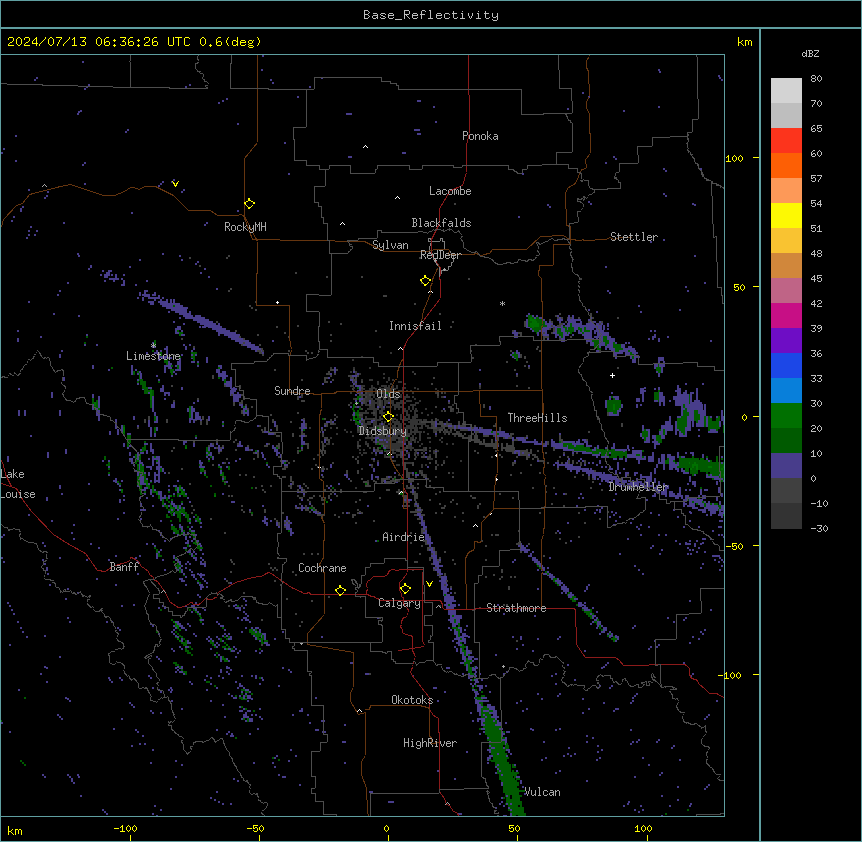Click the Airdrie city label
This screenshot has width=862, height=842.
pyautogui.click(x=404, y=537)
